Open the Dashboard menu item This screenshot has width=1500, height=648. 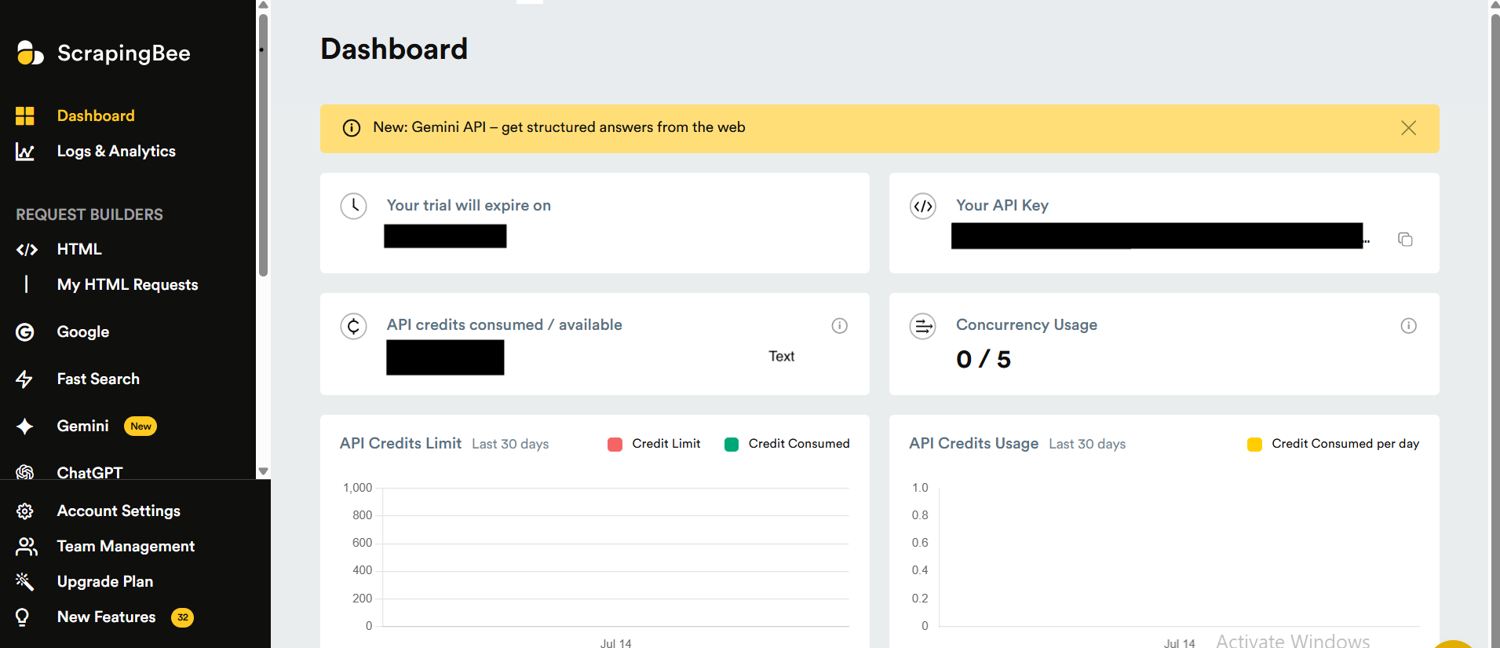click(x=96, y=116)
